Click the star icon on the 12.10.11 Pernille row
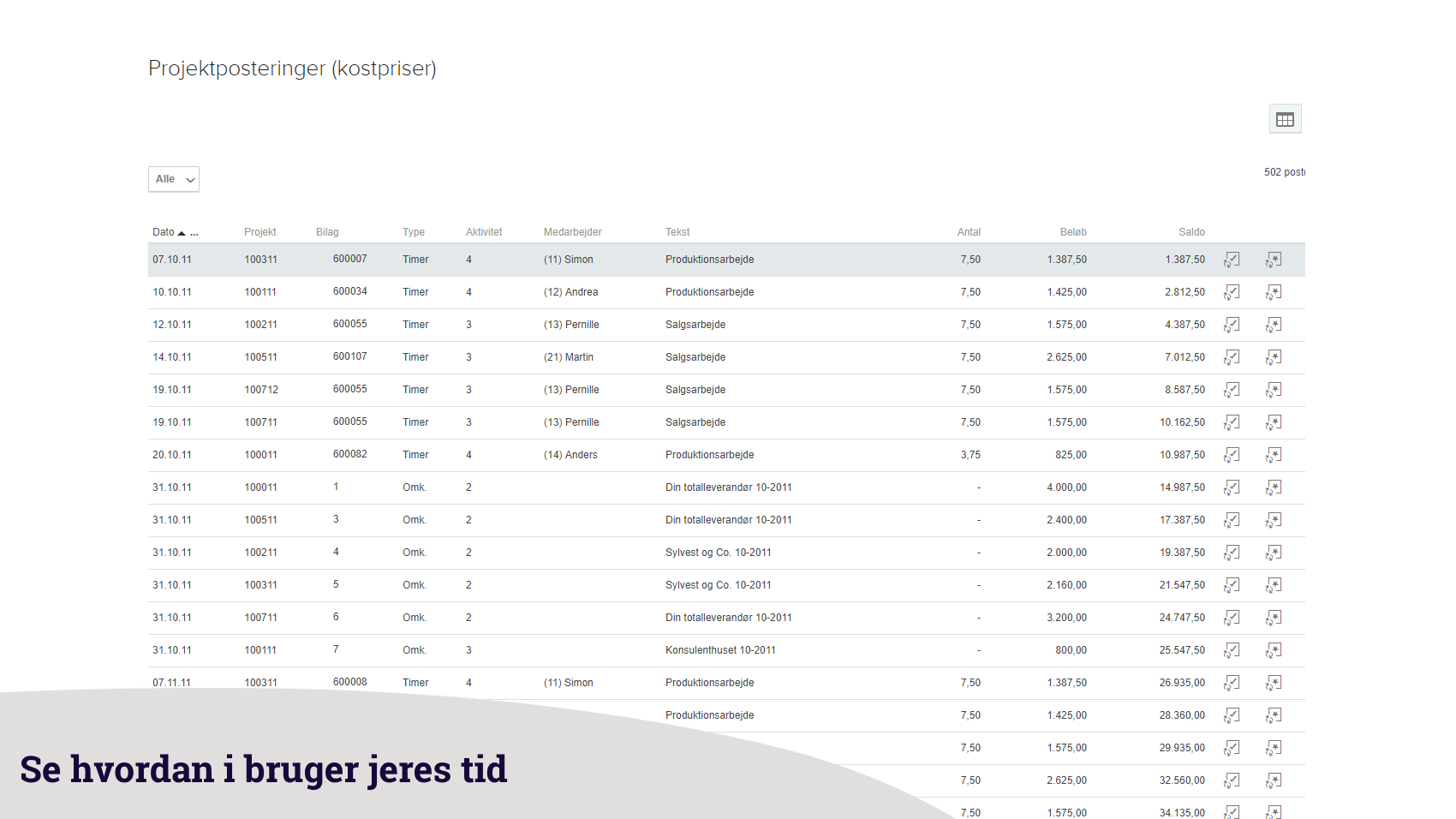The width and height of the screenshot is (1456, 819). click(1274, 325)
